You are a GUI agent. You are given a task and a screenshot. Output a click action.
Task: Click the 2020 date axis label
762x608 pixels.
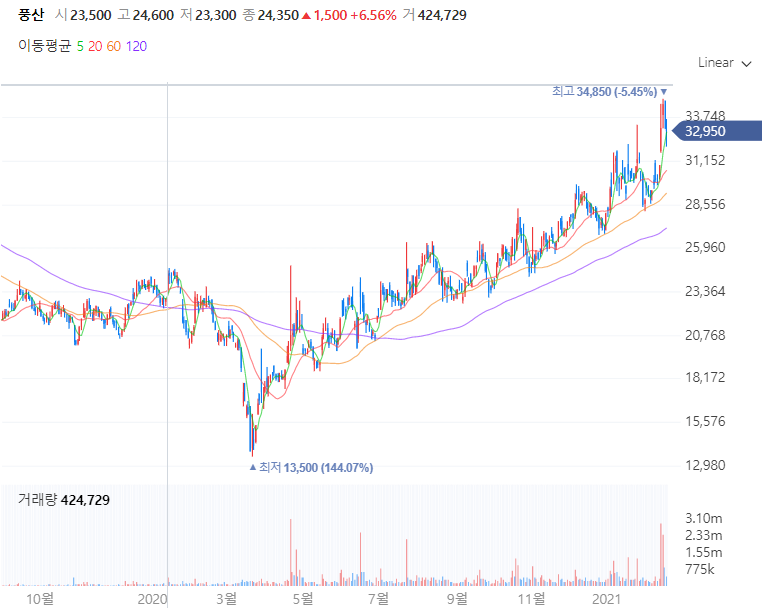coord(152,599)
